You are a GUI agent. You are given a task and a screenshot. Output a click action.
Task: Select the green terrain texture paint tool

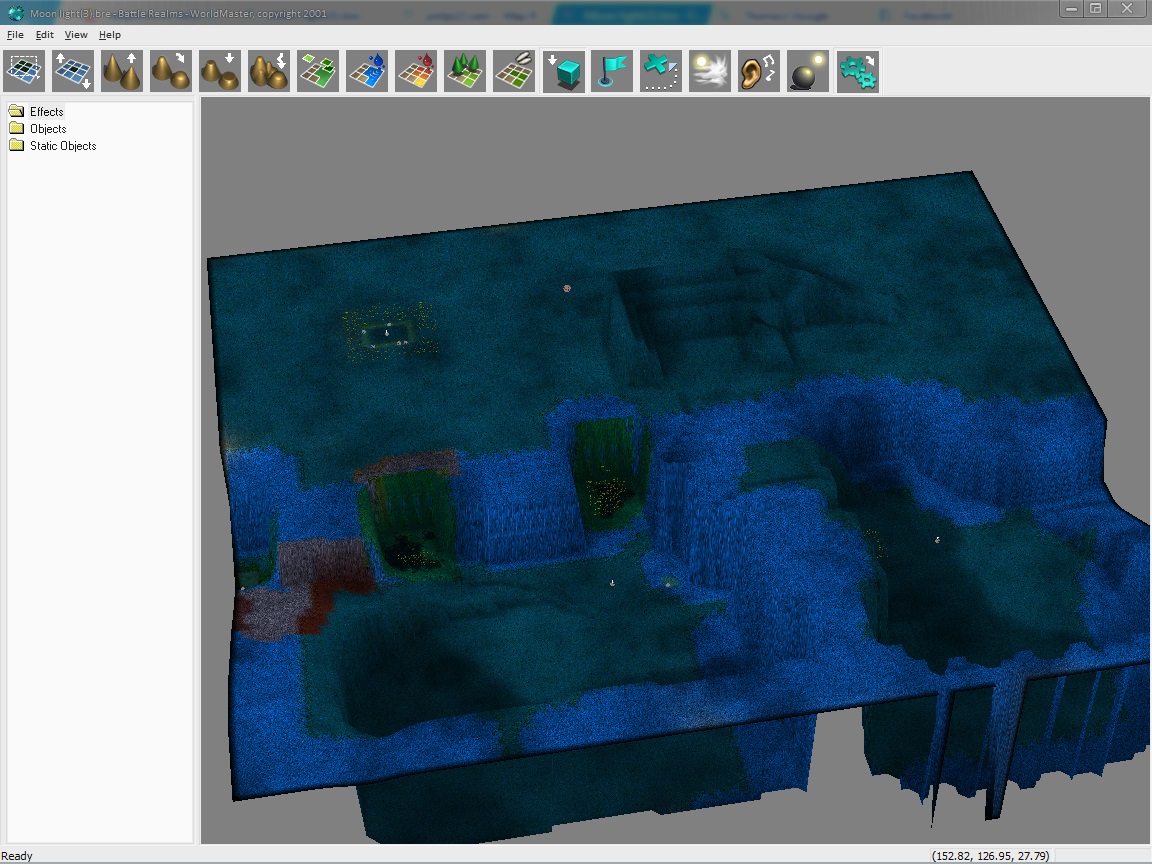click(x=318, y=71)
